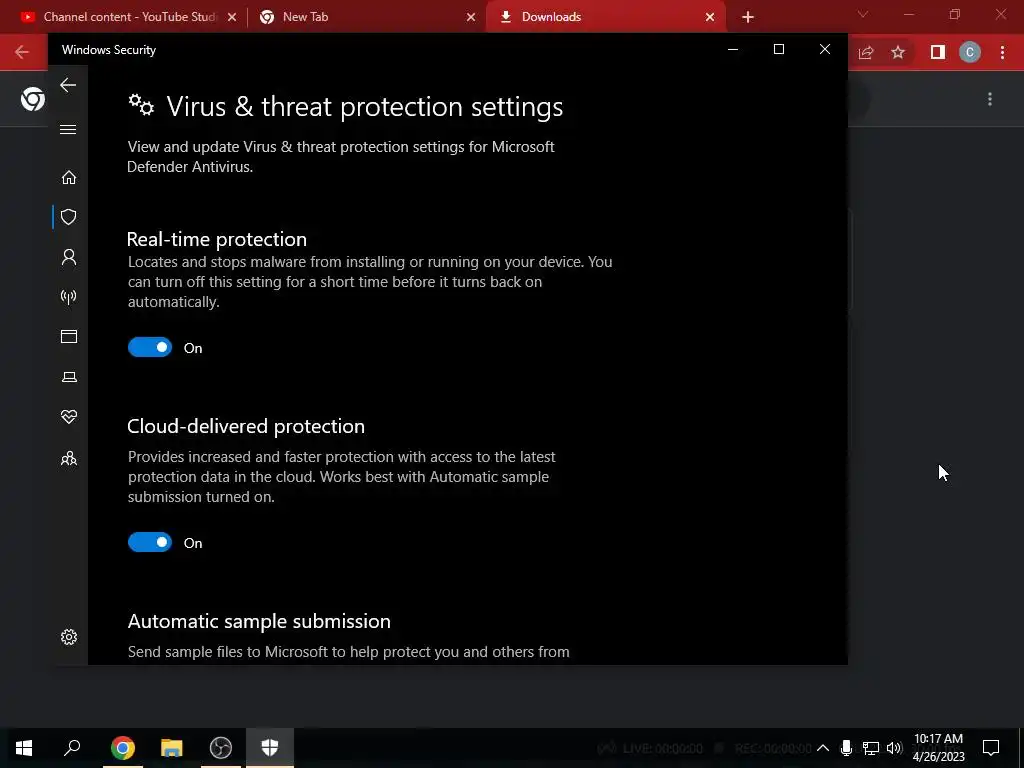Image resolution: width=1024 pixels, height=768 pixels.
Task: Toggle Chrome side panel icon
Action: click(x=938, y=52)
